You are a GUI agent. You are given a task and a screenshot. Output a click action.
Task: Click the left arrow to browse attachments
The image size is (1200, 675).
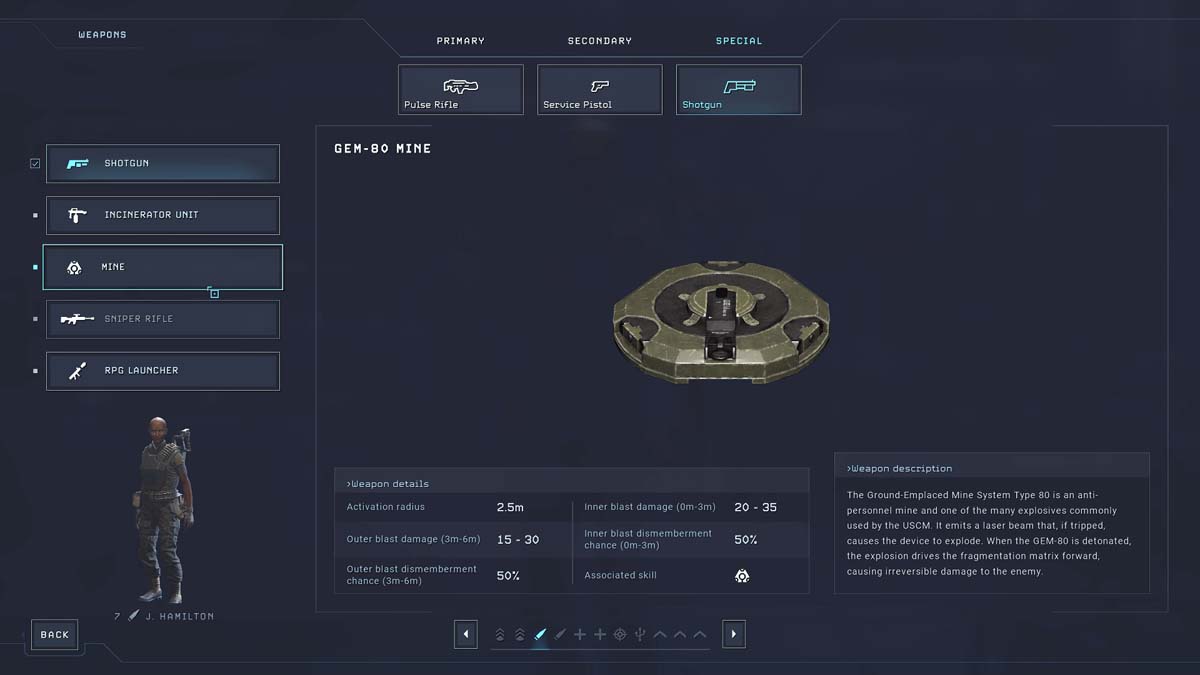click(x=465, y=633)
